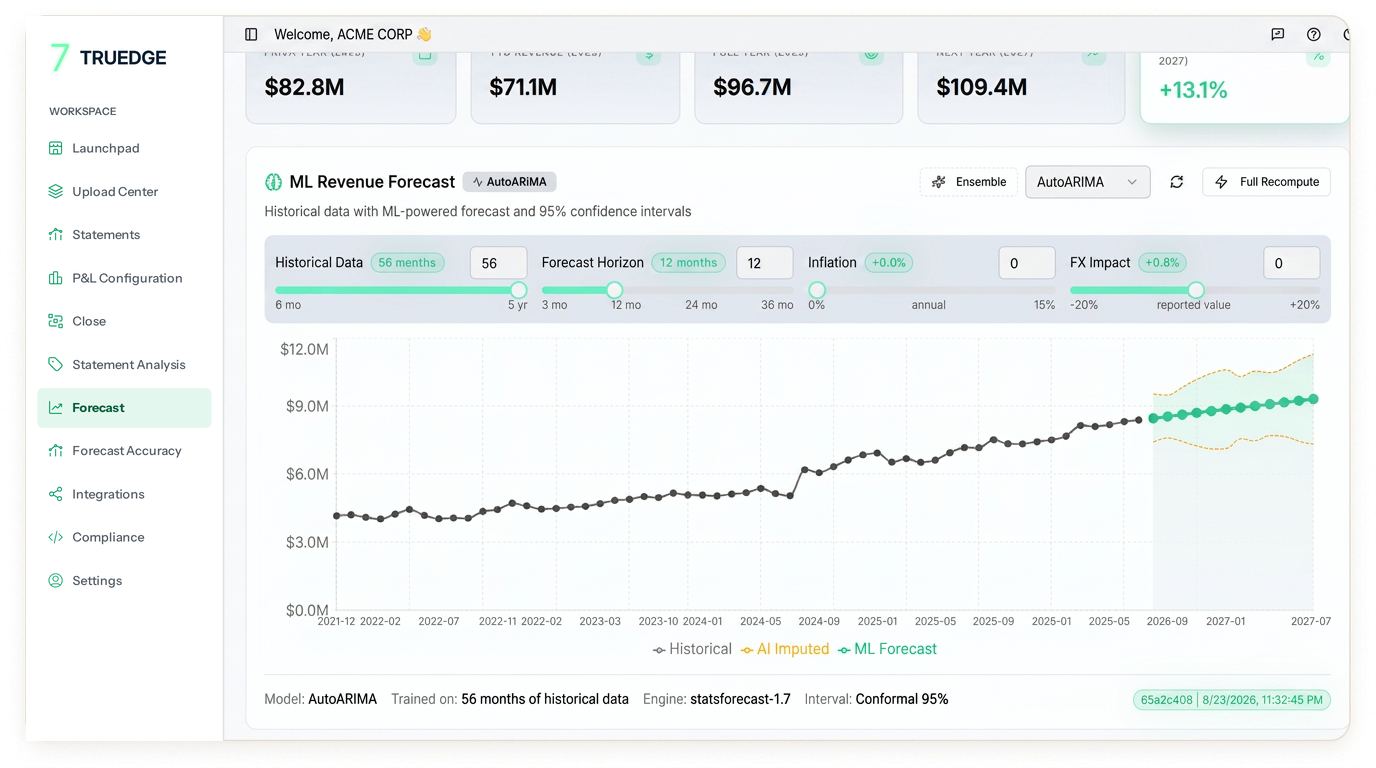Click the $82.8M prior year value
1376x768 pixels.
pyautogui.click(x=305, y=88)
